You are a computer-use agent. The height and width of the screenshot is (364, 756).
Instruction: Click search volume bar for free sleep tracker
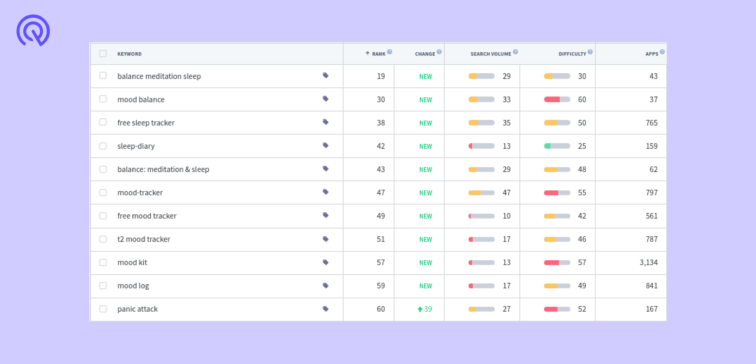(x=481, y=123)
